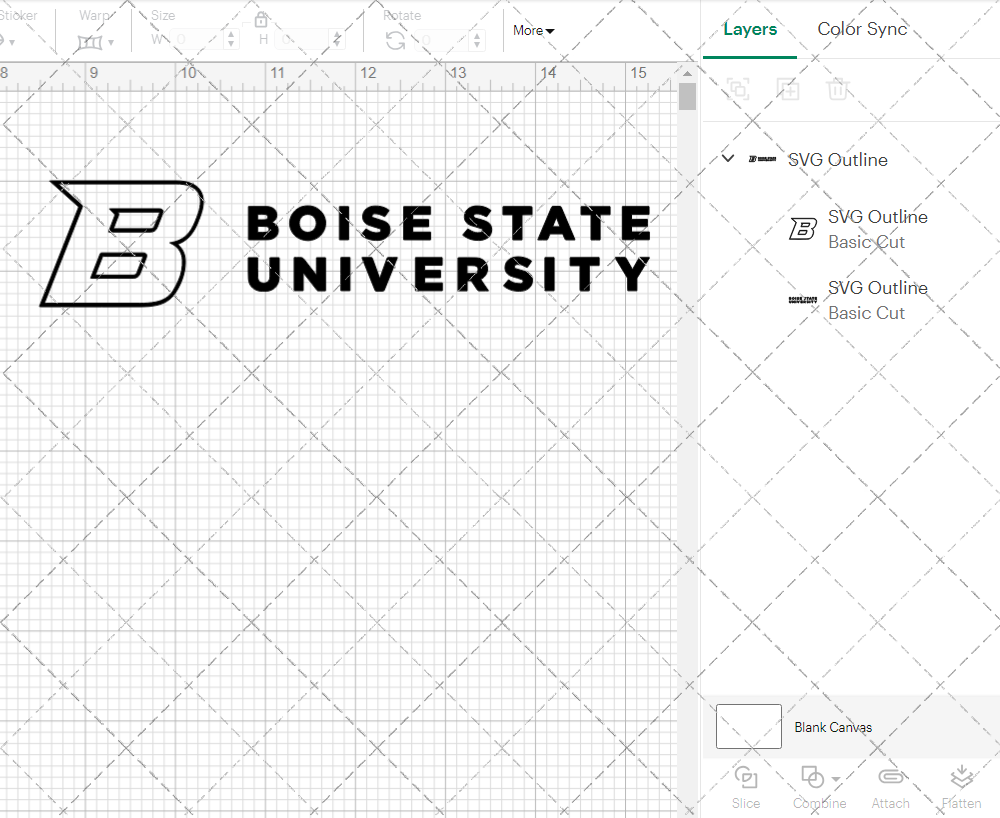Select the Boise State text layer
The image size is (1000, 818).
pyautogui.click(x=877, y=300)
